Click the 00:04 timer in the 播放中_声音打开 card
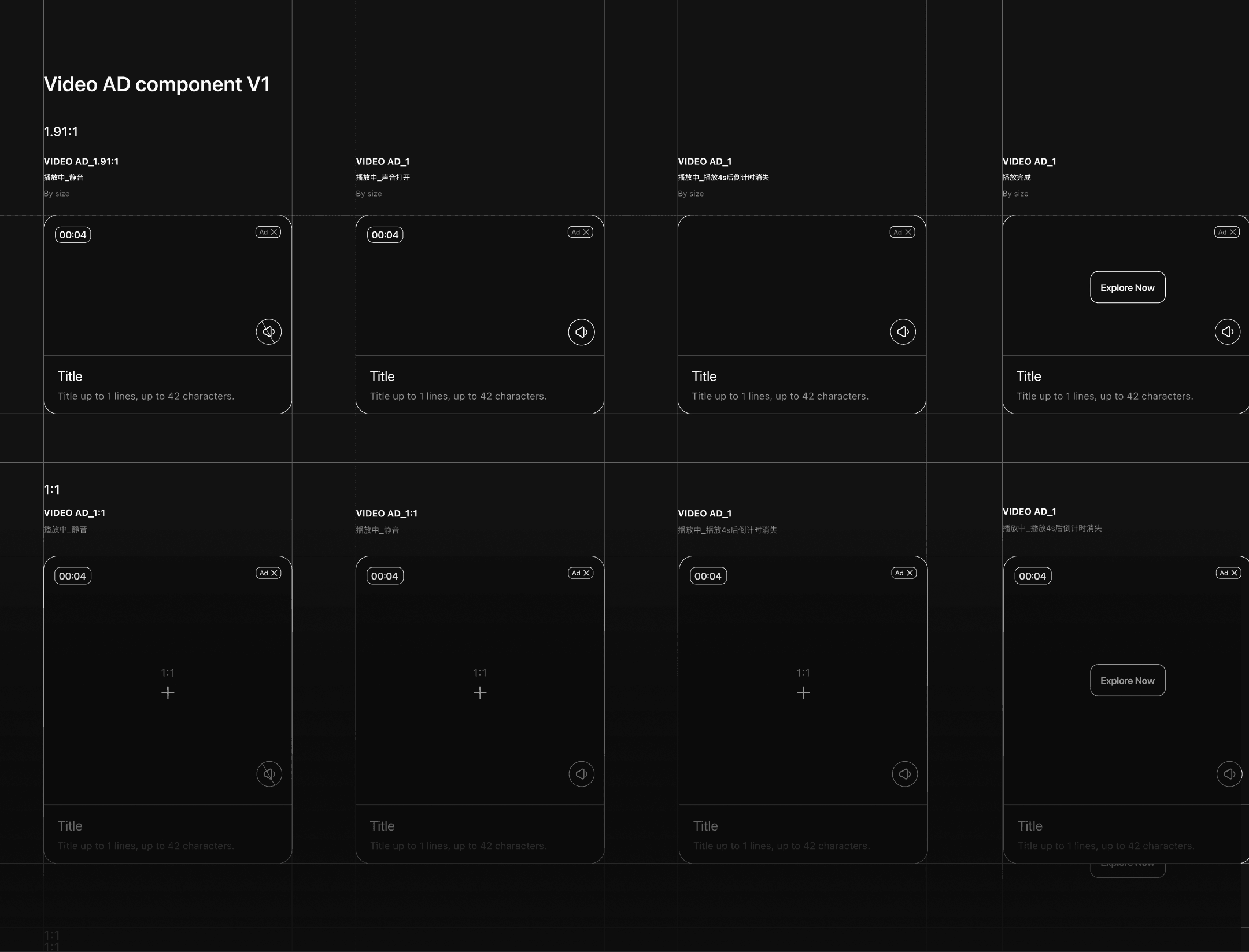The width and height of the screenshot is (1249, 952). pos(385,235)
